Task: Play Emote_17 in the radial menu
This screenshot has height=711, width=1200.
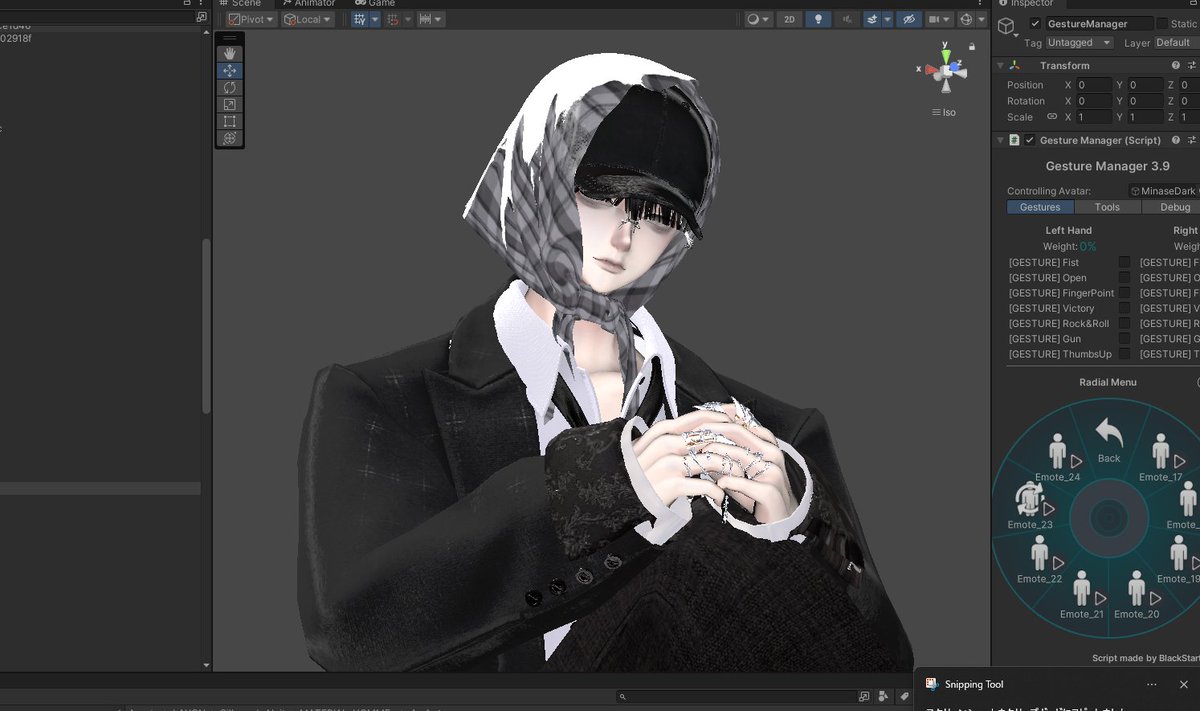Action: pos(1161,458)
